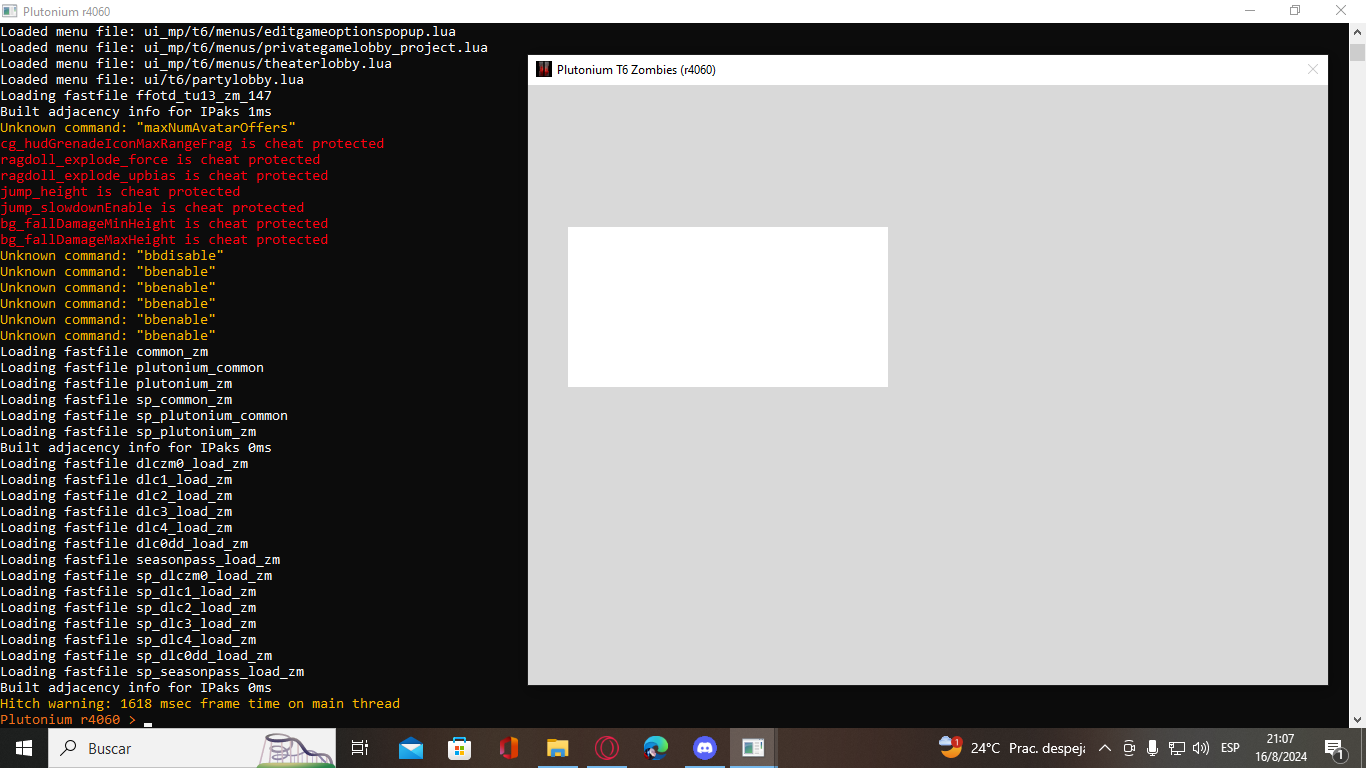
Task: Click "Loading fastfile sp_seasonpass_load_zm" line
Action: tap(152, 672)
